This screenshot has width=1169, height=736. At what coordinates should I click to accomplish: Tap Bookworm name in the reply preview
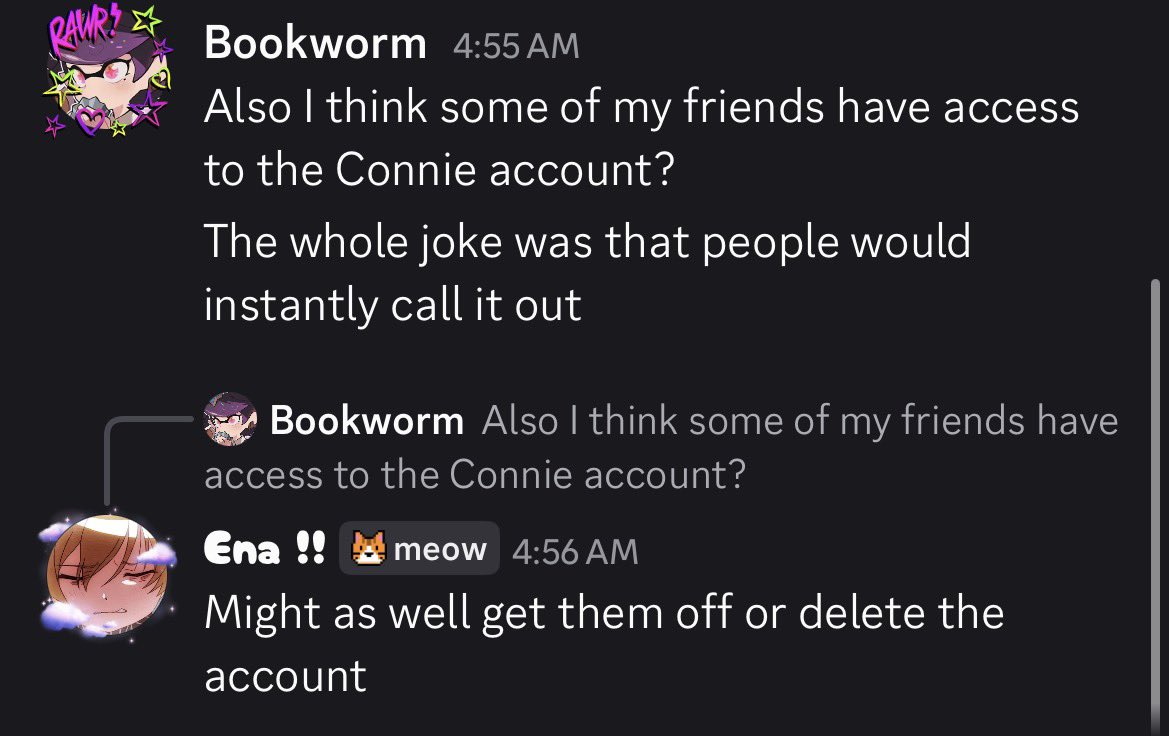point(367,421)
